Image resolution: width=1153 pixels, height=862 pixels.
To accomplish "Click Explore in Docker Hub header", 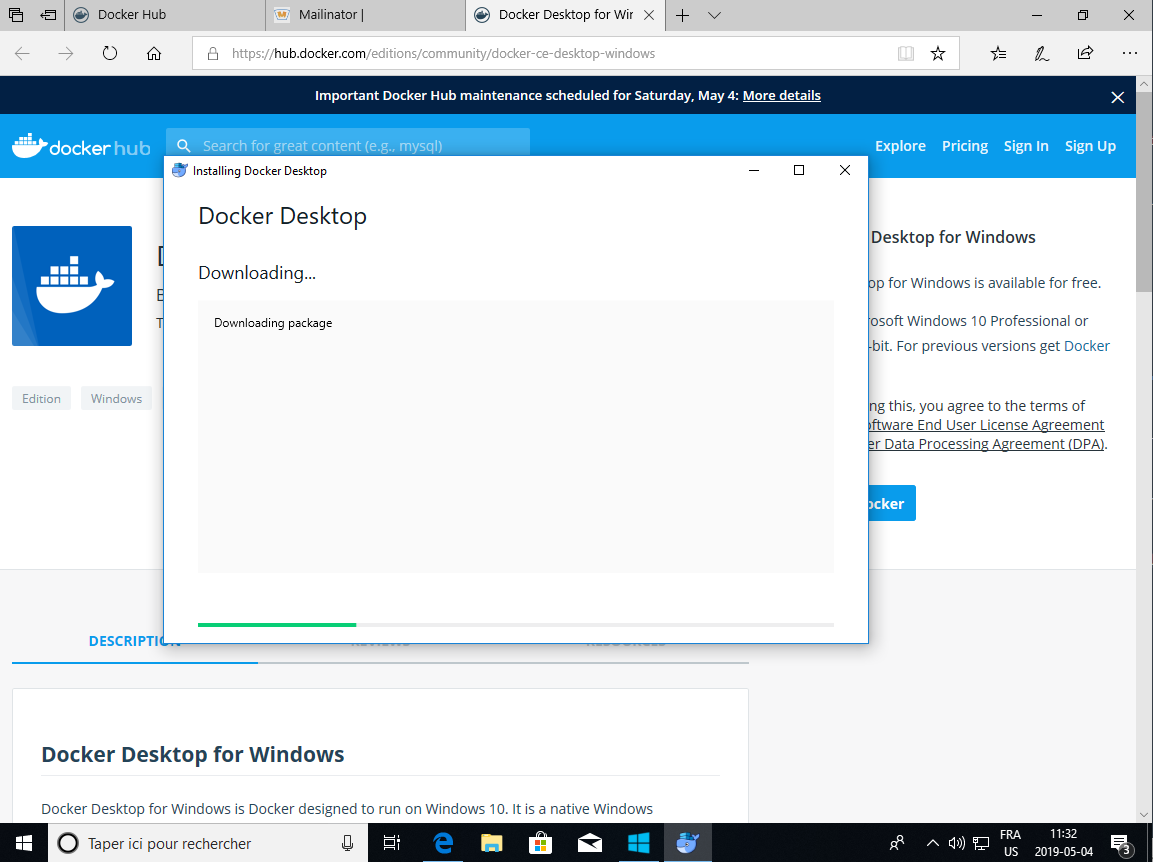I will [x=900, y=146].
